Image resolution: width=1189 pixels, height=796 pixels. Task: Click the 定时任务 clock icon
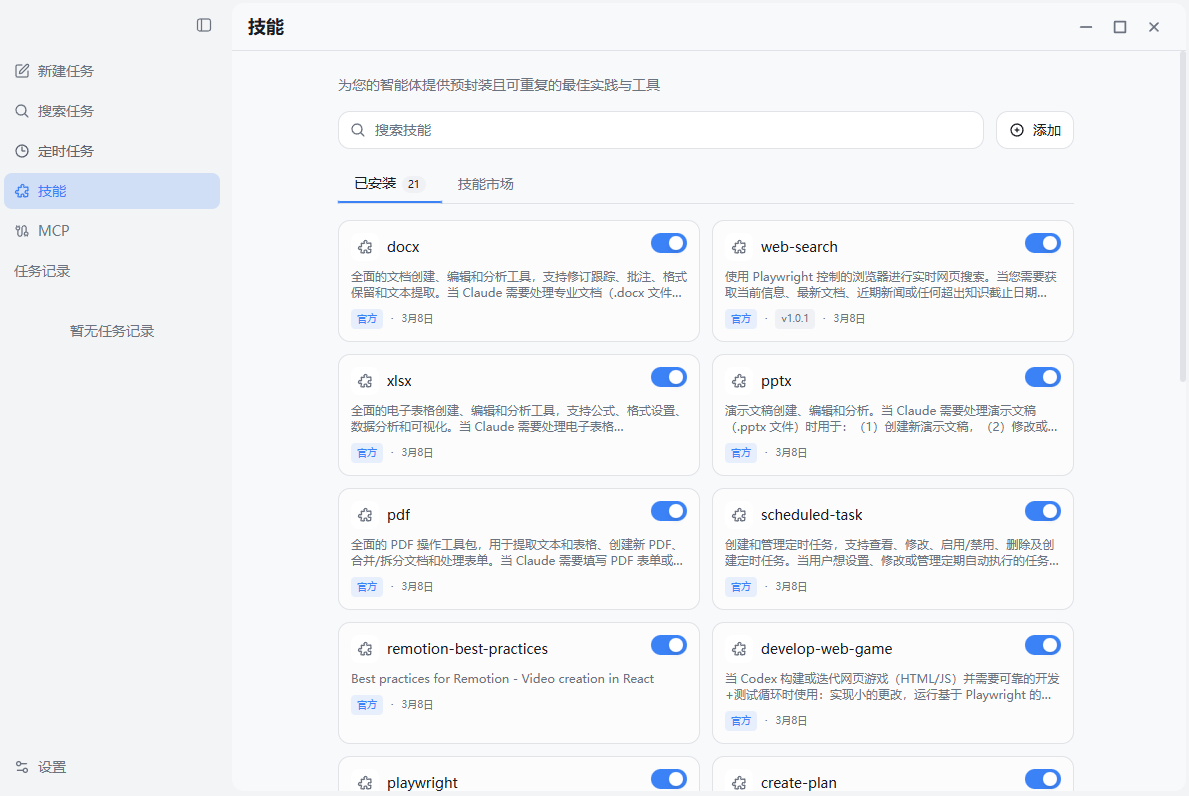click(22, 151)
